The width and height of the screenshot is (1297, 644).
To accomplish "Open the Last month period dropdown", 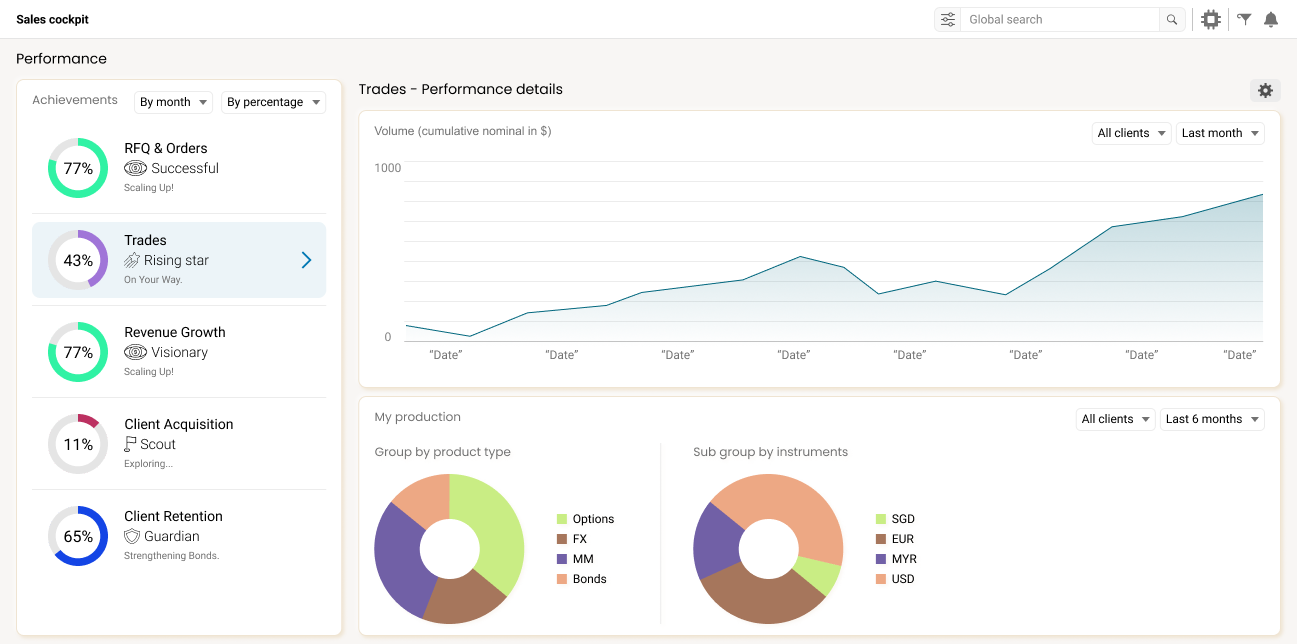I will point(1220,133).
